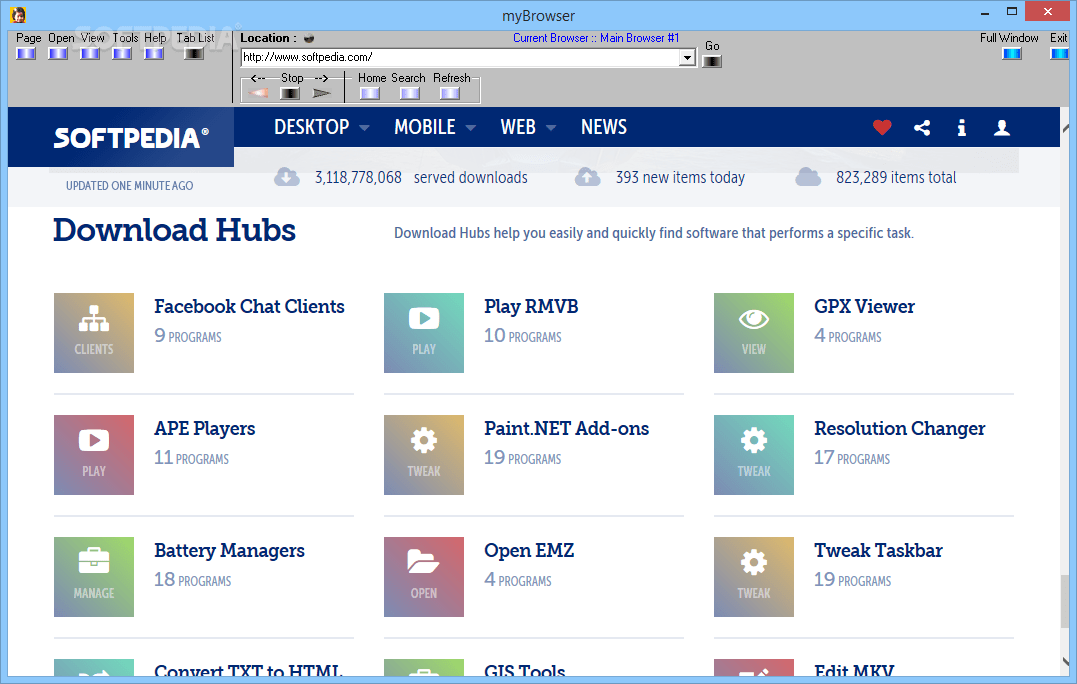Click the info icon in Softpedia header

(962, 127)
